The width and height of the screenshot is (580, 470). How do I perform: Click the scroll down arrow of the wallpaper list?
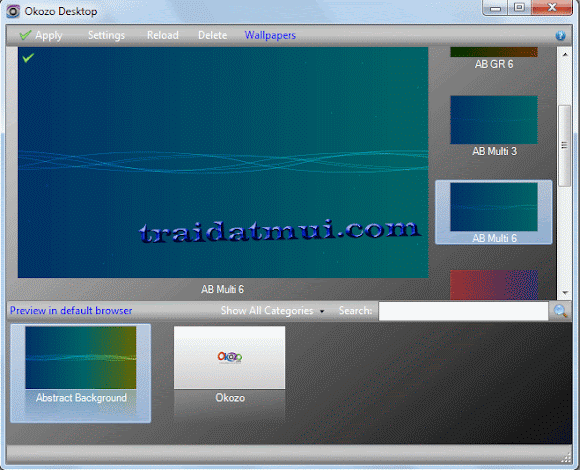point(565,293)
